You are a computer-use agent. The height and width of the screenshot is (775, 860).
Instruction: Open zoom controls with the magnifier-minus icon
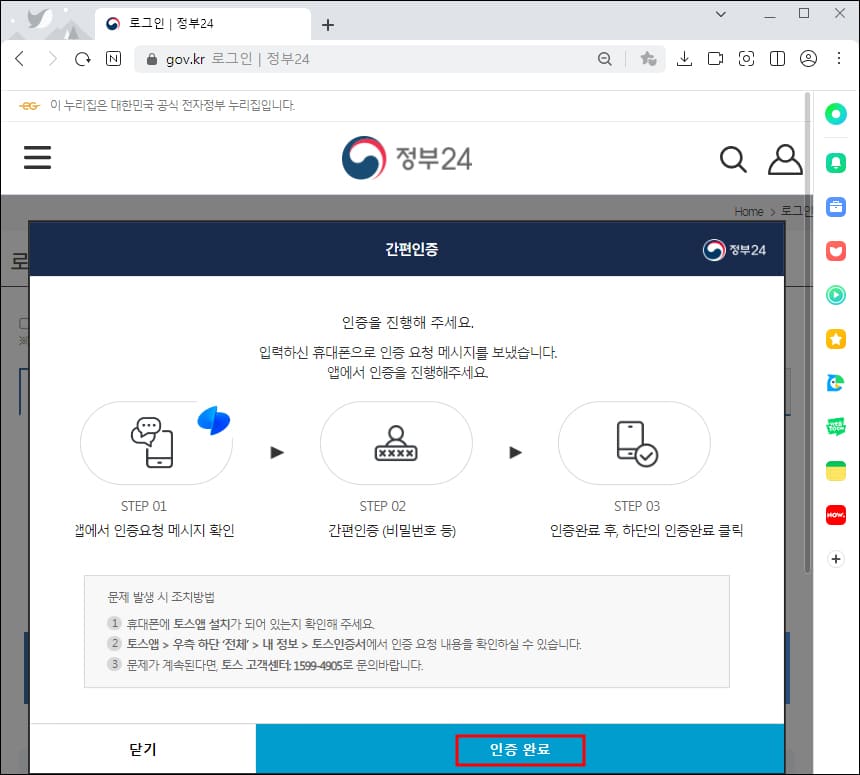(605, 59)
